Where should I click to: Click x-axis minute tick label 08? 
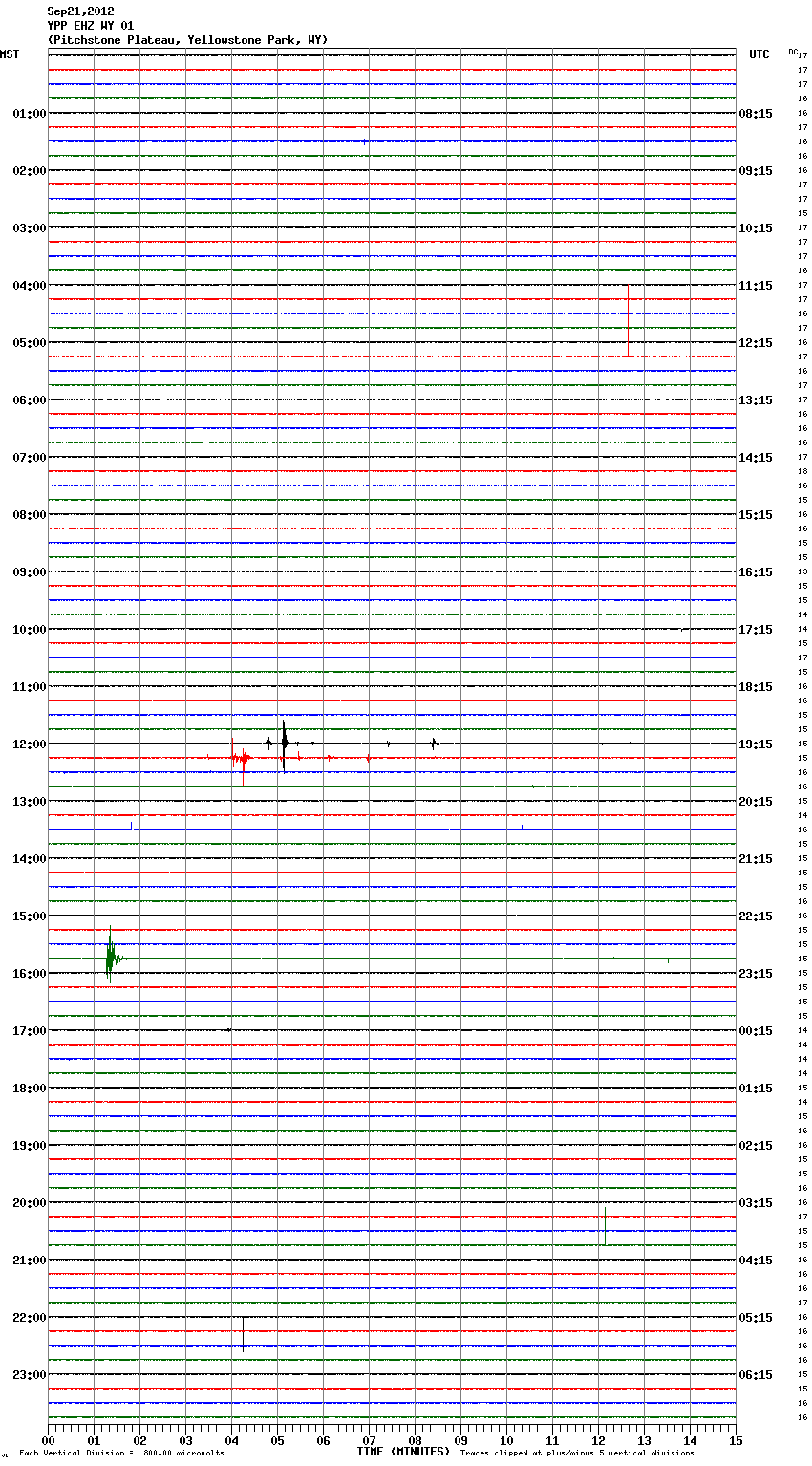click(x=415, y=1440)
